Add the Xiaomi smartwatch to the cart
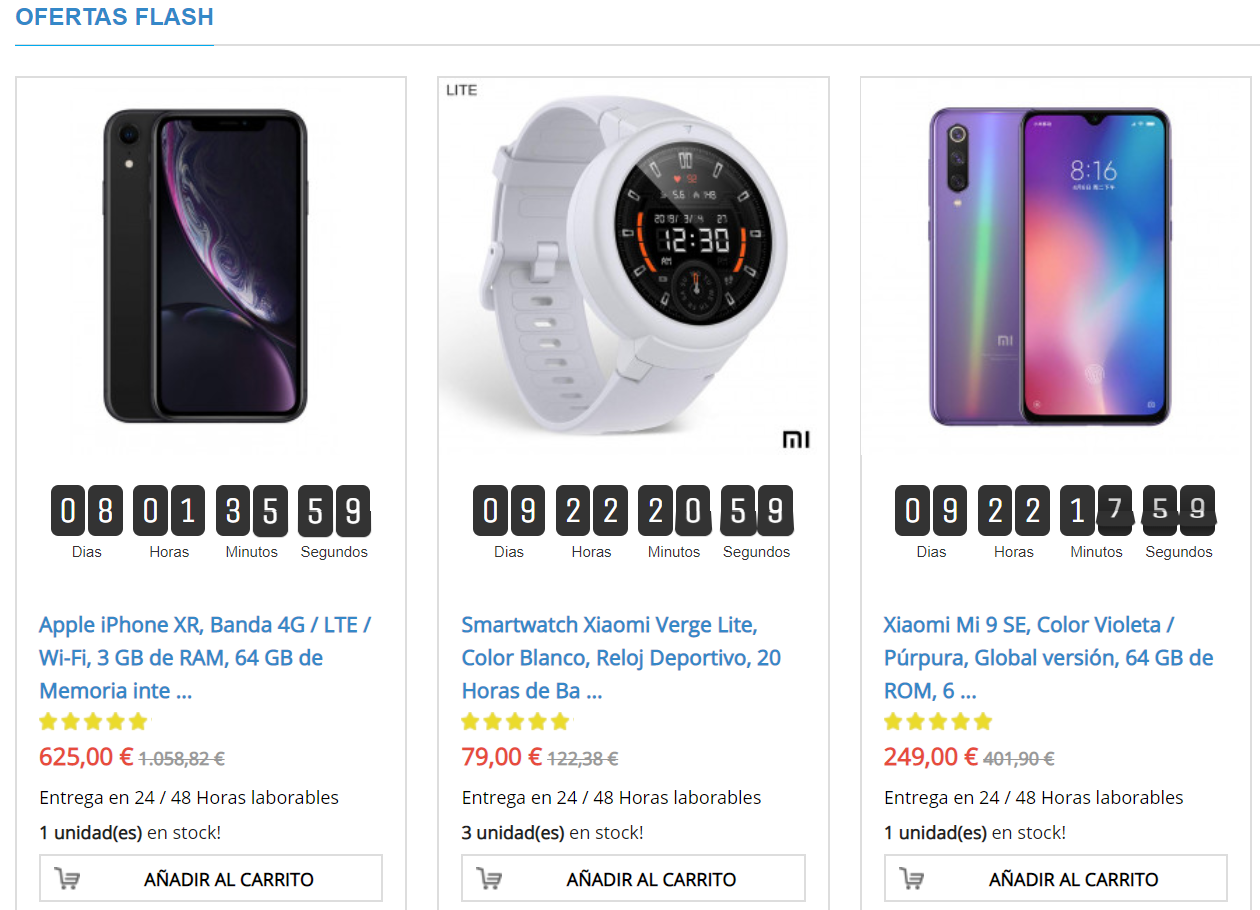1260x910 pixels. (650, 879)
